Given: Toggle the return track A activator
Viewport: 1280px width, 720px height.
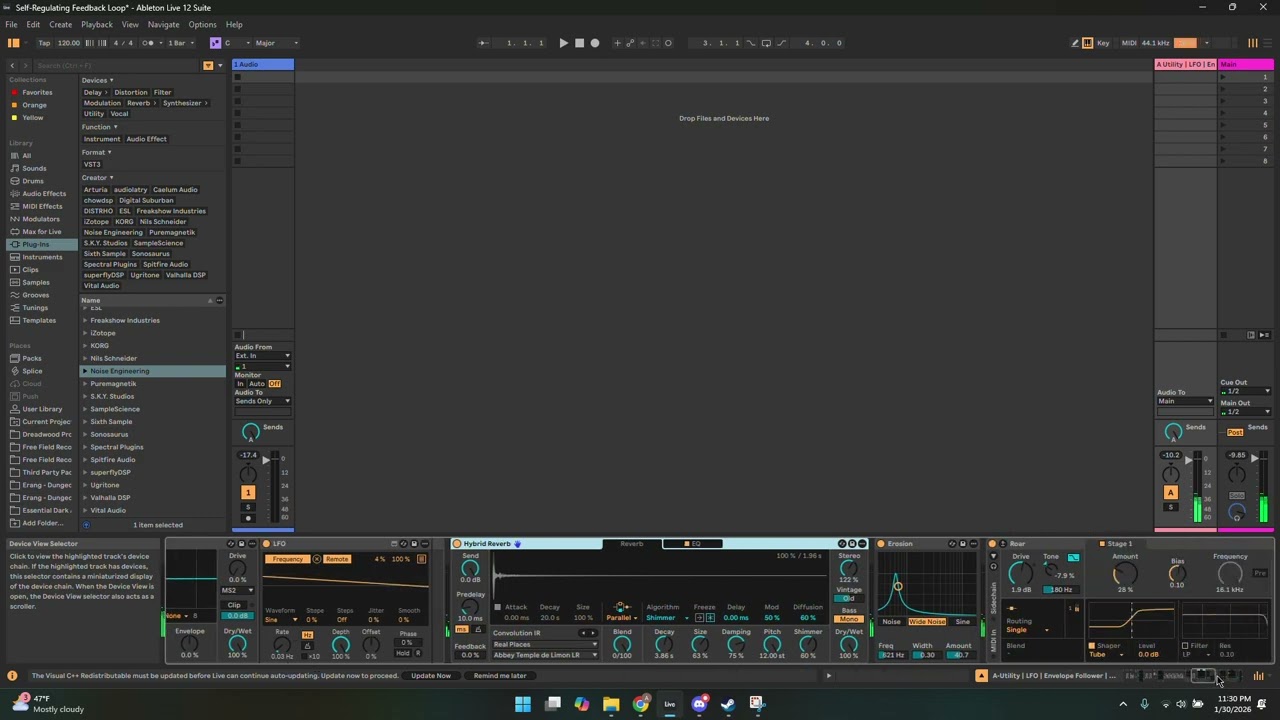Looking at the screenshot, I should (1170, 492).
